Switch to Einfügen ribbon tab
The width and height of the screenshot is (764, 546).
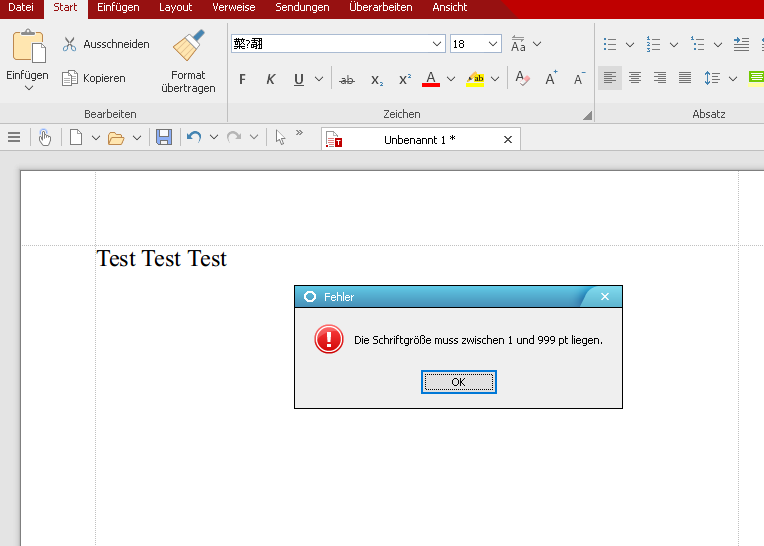tap(118, 7)
